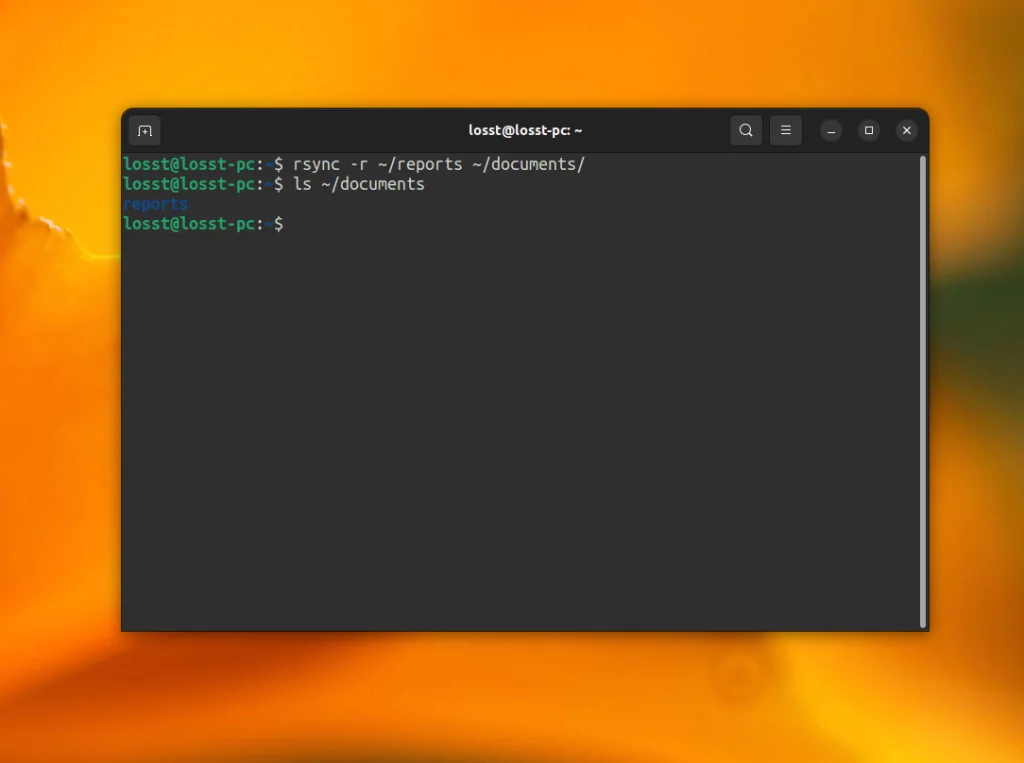Click the ls ~/documents command line
This screenshot has height=763, width=1024.
[x=274, y=184]
